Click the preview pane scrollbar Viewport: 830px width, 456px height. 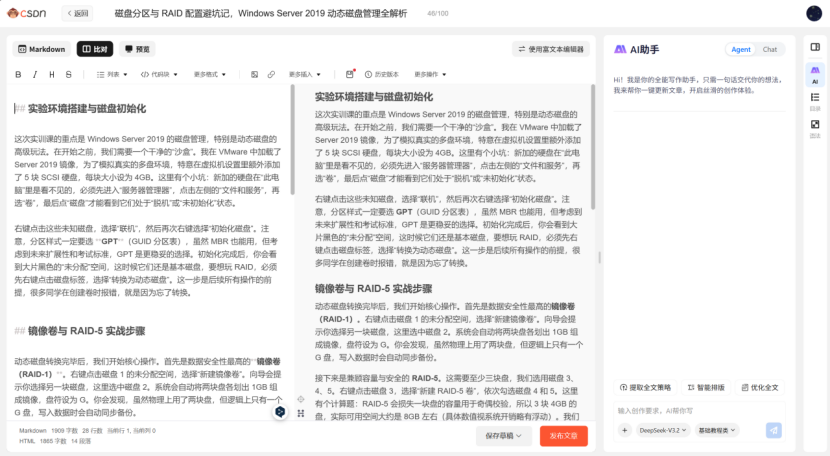(593, 147)
